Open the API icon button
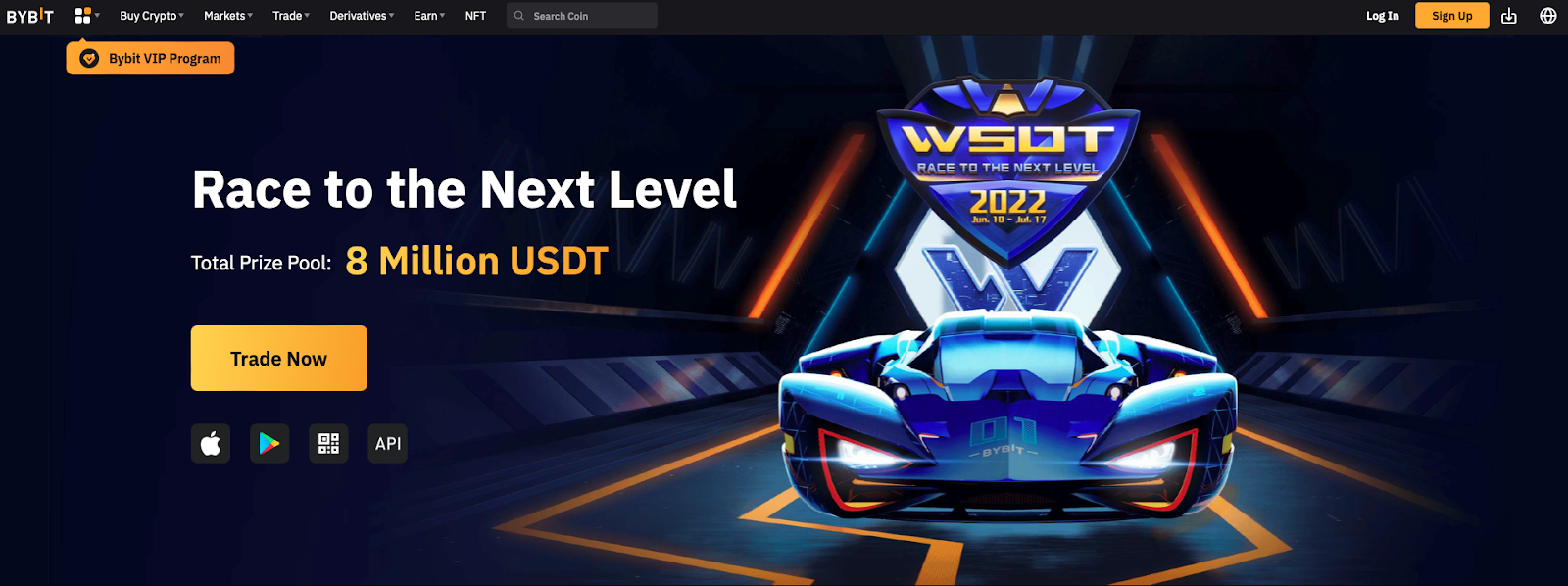 coord(388,444)
